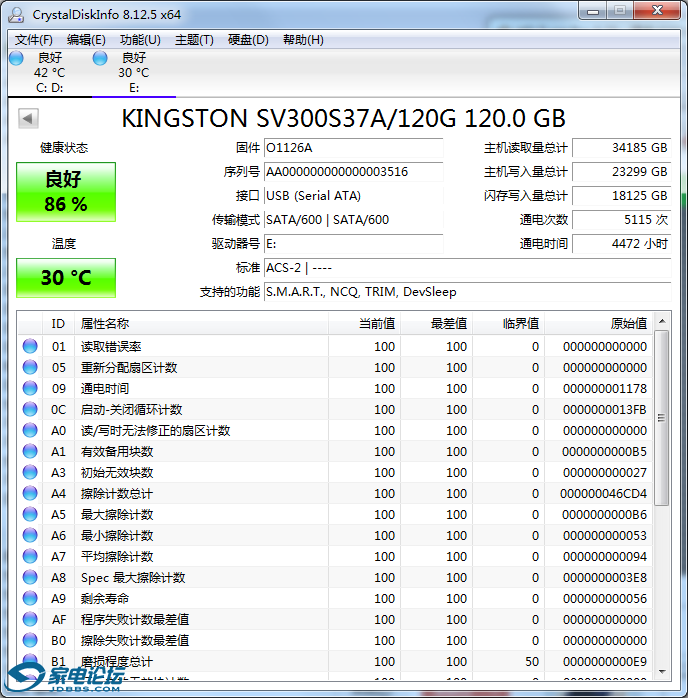Image resolution: width=688 pixels, height=698 pixels.
Task: Click the supported features field with DevSleep
Action: (x=467, y=292)
